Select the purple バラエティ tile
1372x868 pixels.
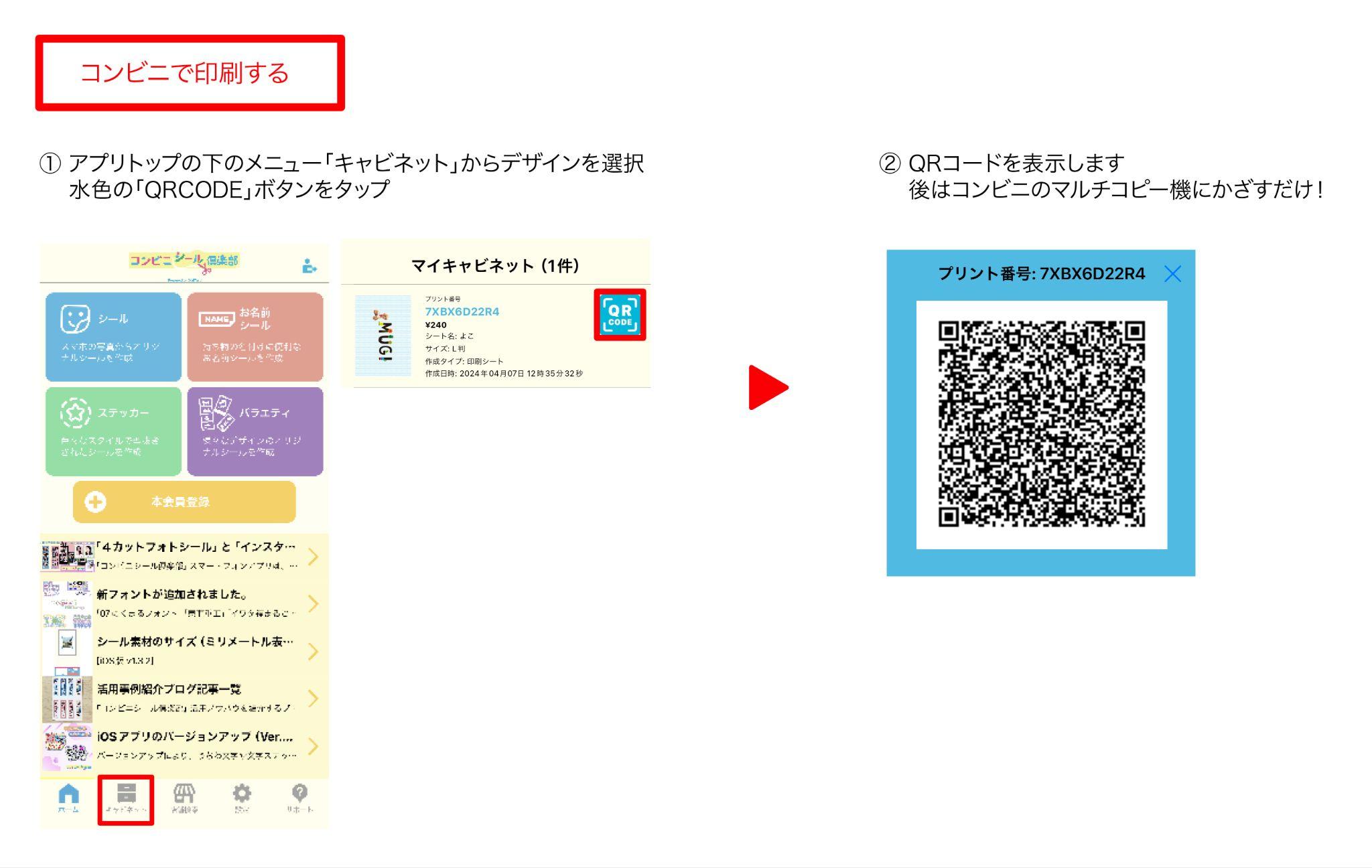tap(255, 431)
